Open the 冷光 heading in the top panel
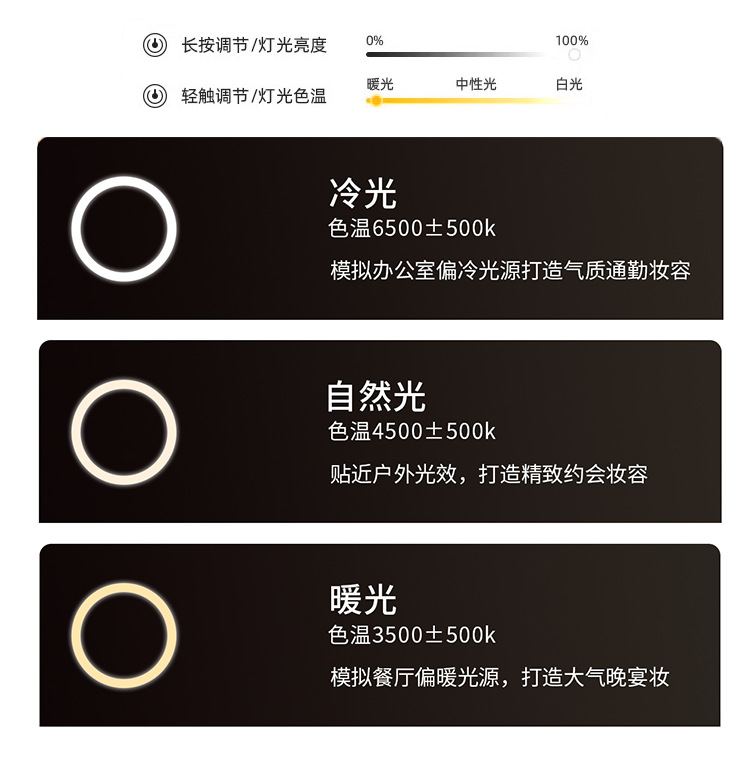Viewport: 750px width, 760px height. pos(363,193)
